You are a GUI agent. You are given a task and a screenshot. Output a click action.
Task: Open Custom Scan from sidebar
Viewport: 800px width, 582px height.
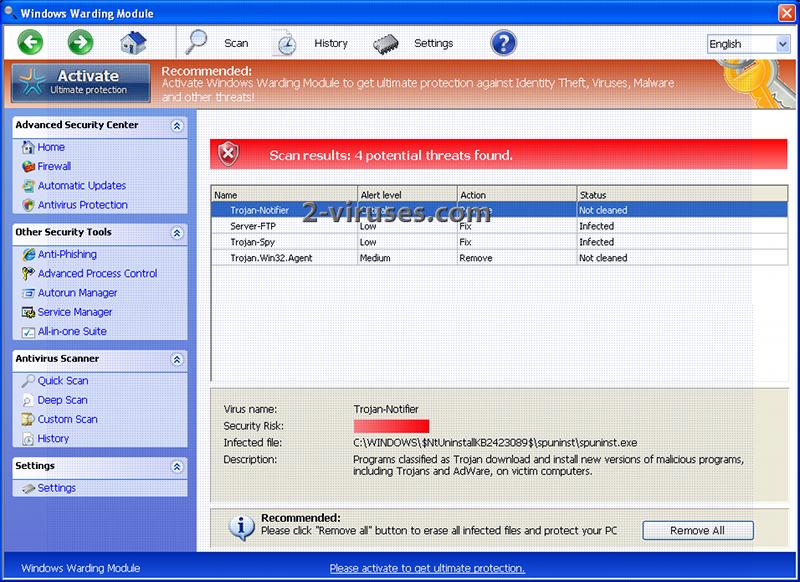pyautogui.click(x=67, y=419)
